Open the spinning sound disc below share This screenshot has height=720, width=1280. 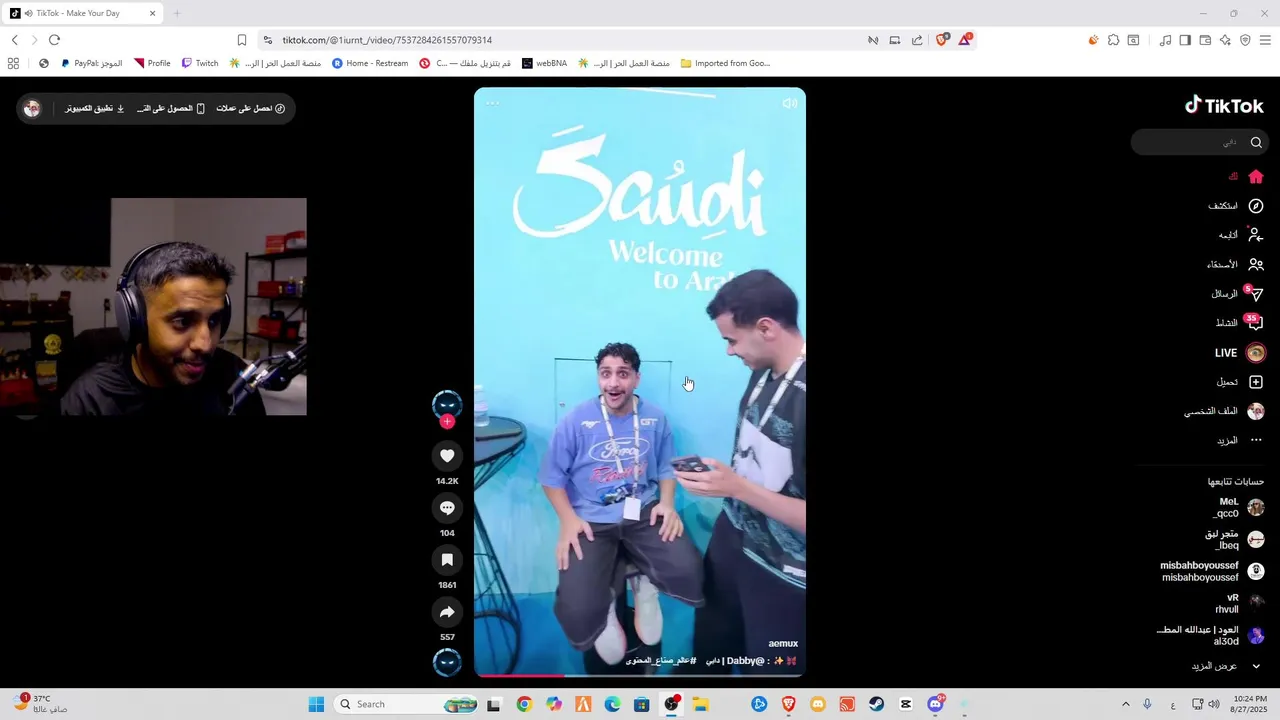coord(447,662)
